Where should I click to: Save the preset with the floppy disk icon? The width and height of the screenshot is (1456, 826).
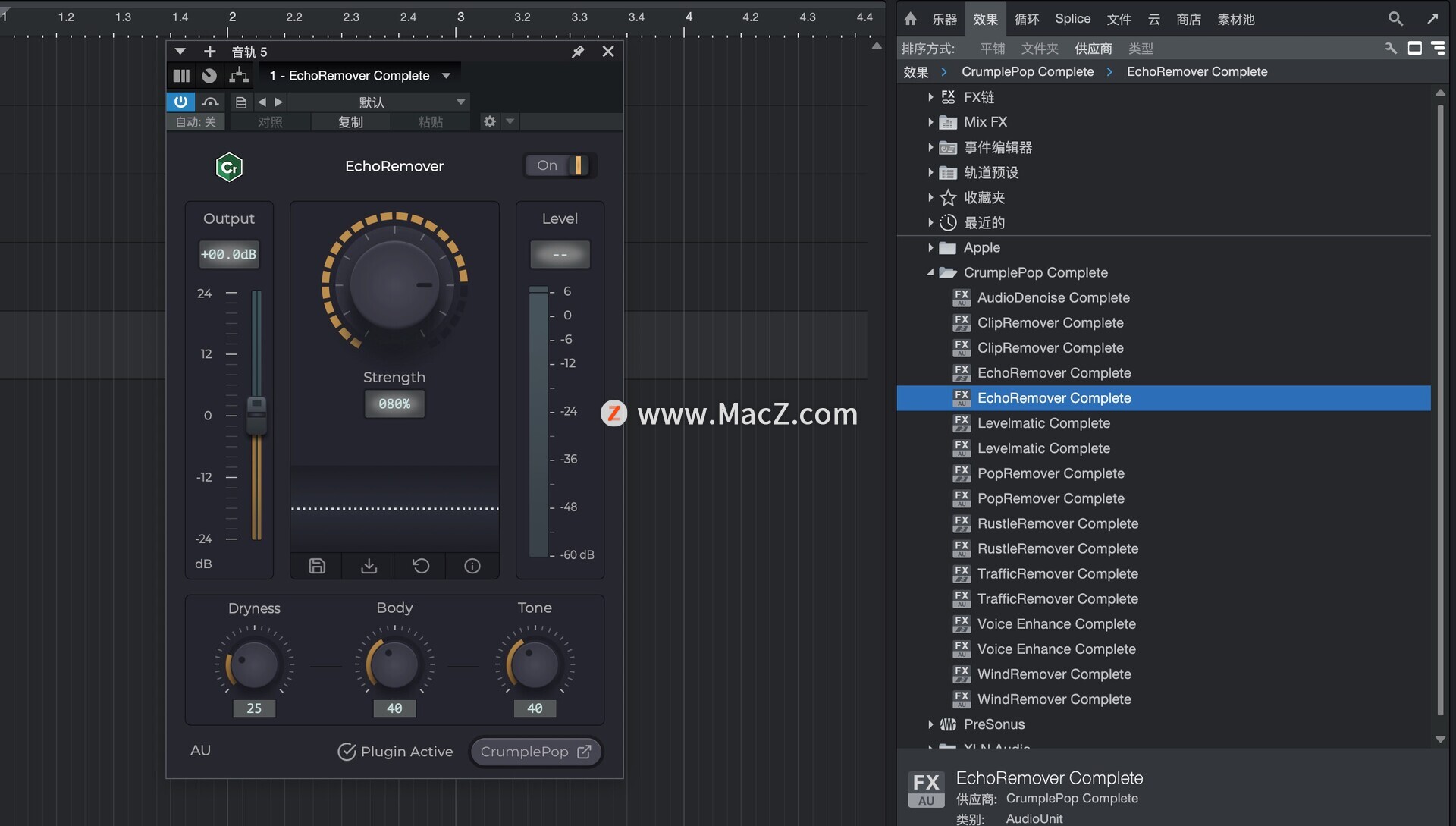click(x=317, y=566)
